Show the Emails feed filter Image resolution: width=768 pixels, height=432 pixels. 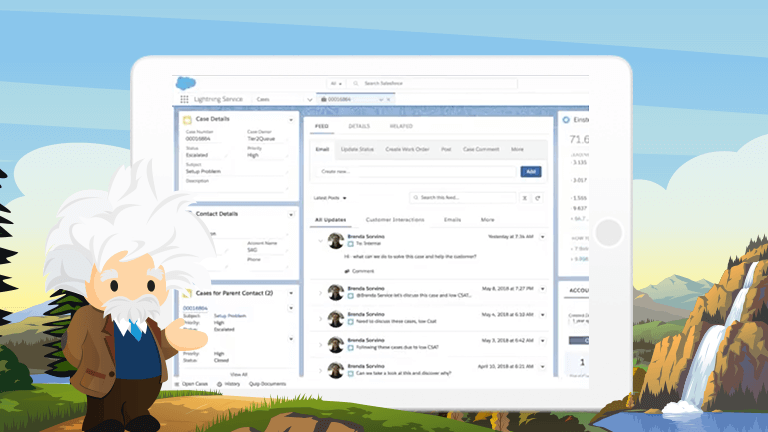(x=452, y=220)
